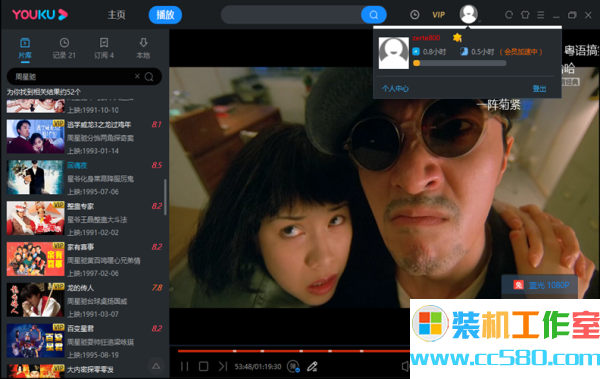Open the main menu hamburger icon
The image size is (600, 379).
pos(541,15)
